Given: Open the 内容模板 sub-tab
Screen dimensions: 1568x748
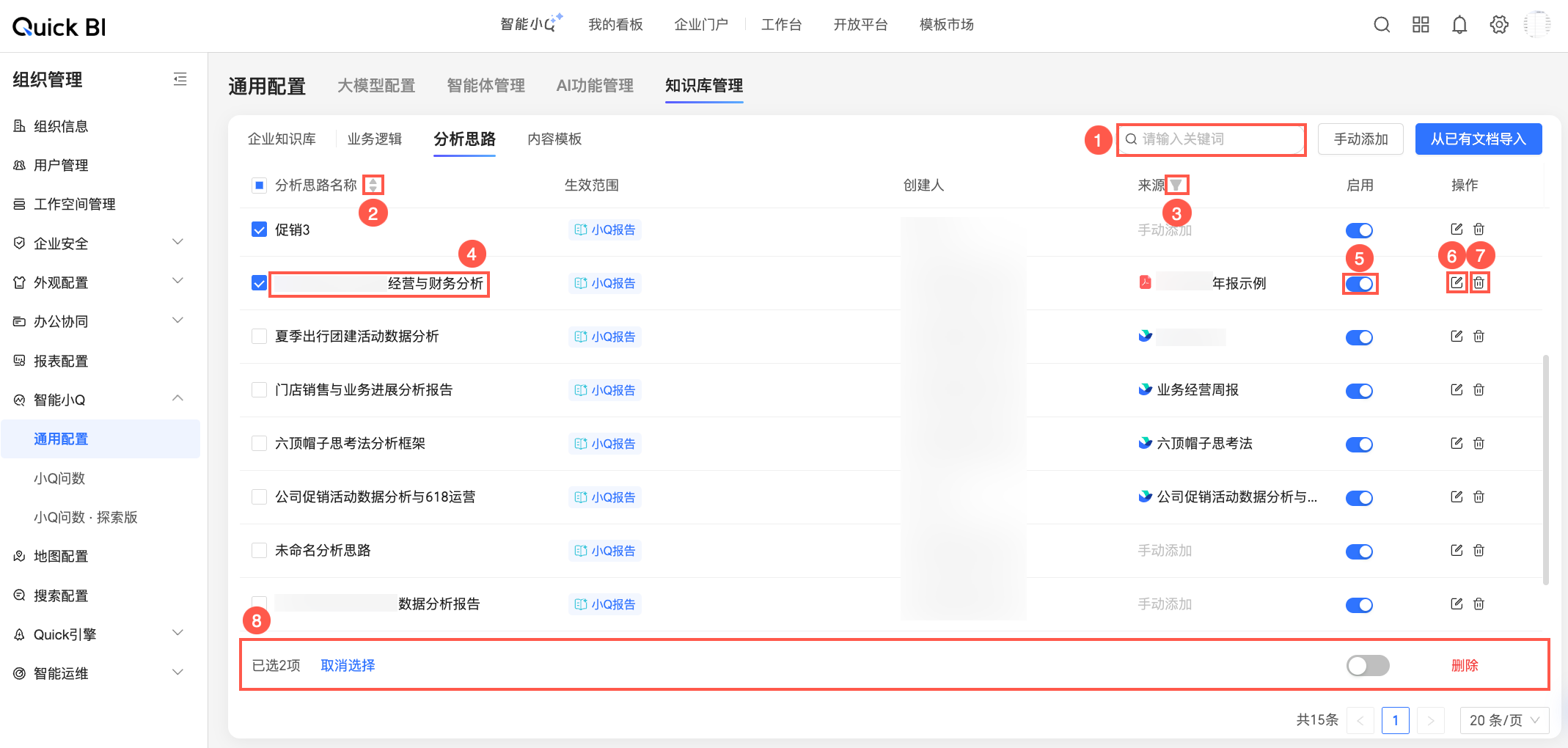Looking at the screenshot, I should [x=554, y=139].
